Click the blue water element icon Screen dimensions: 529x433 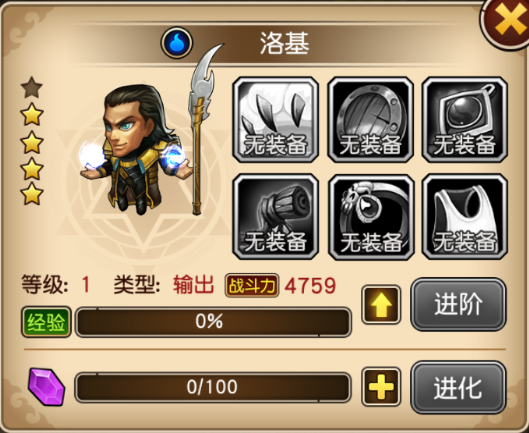[177, 43]
